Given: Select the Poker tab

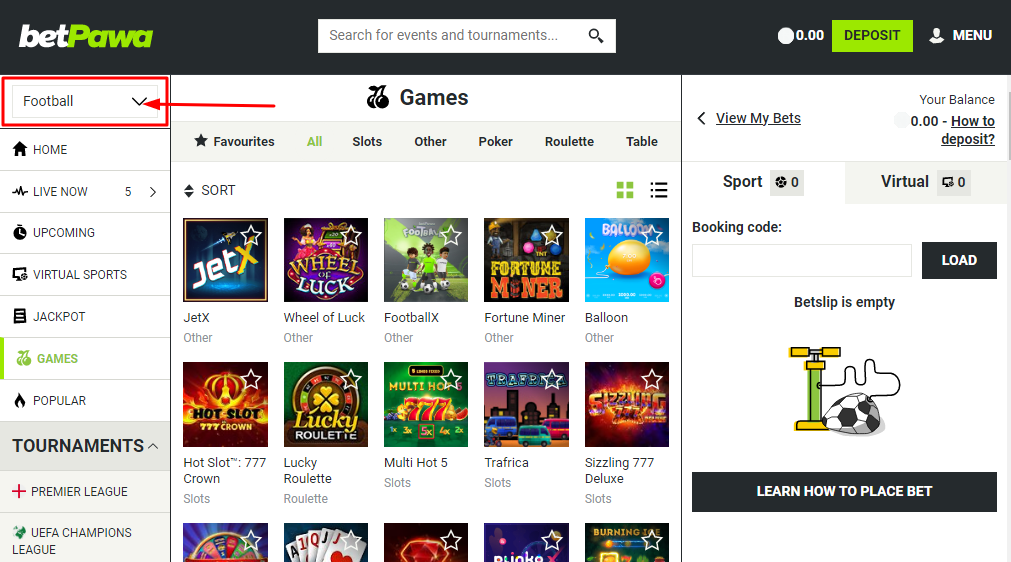Looking at the screenshot, I should tap(495, 141).
